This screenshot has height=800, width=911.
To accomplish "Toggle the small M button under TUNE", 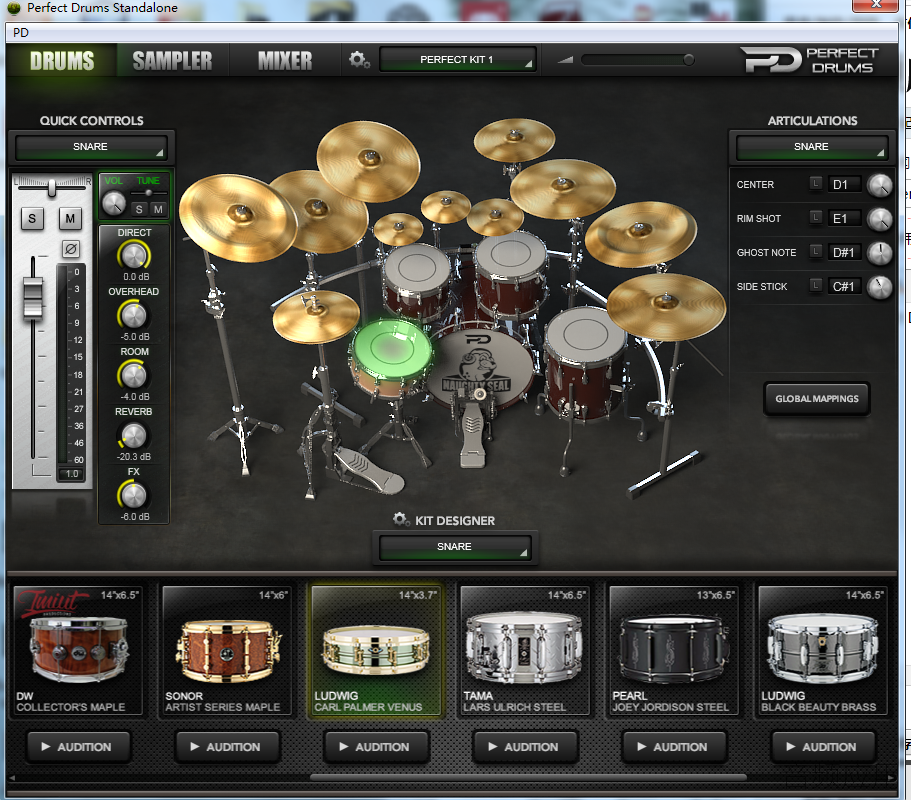I will coord(158,209).
